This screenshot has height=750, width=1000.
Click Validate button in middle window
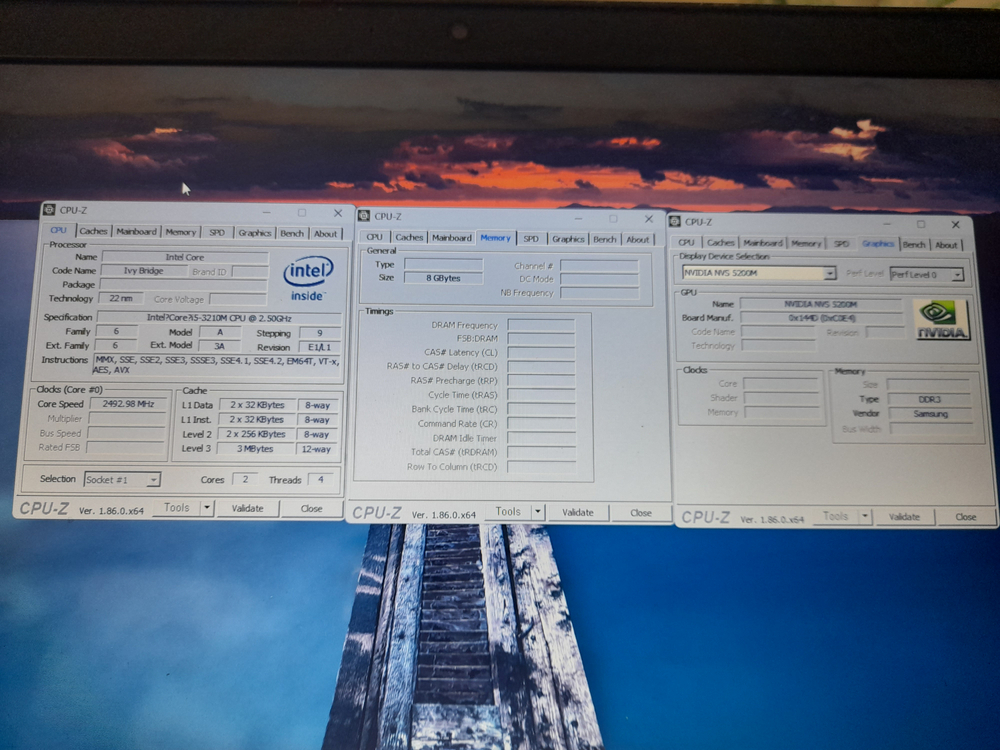[578, 512]
